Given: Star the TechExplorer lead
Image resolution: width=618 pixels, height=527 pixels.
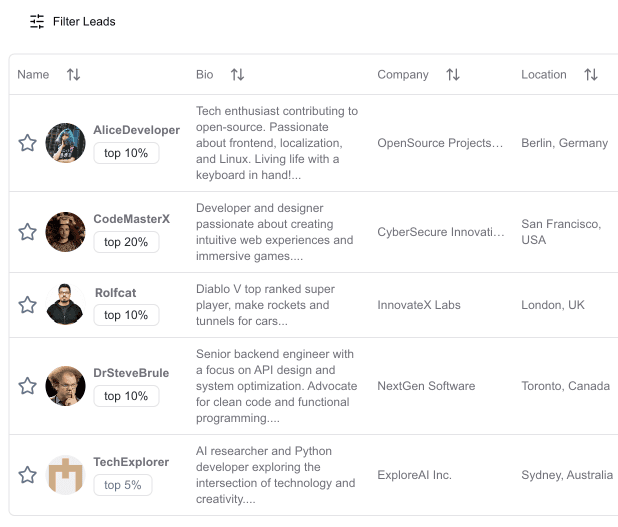Looking at the screenshot, I should (x=28, y=475).
